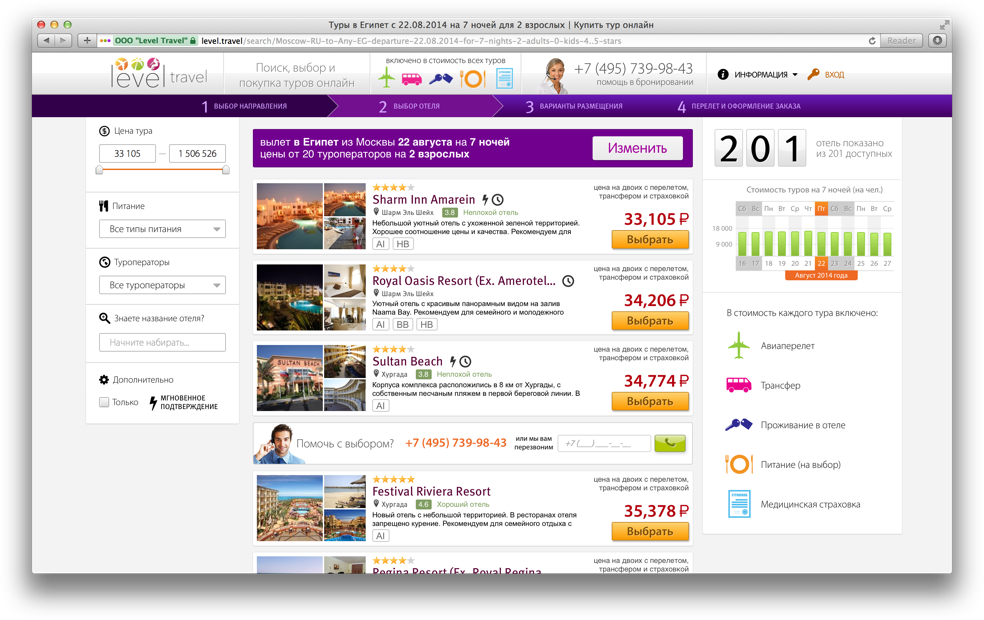984x620 pixels.
Task: Click the orange key login icon
Action: point(813,74)
